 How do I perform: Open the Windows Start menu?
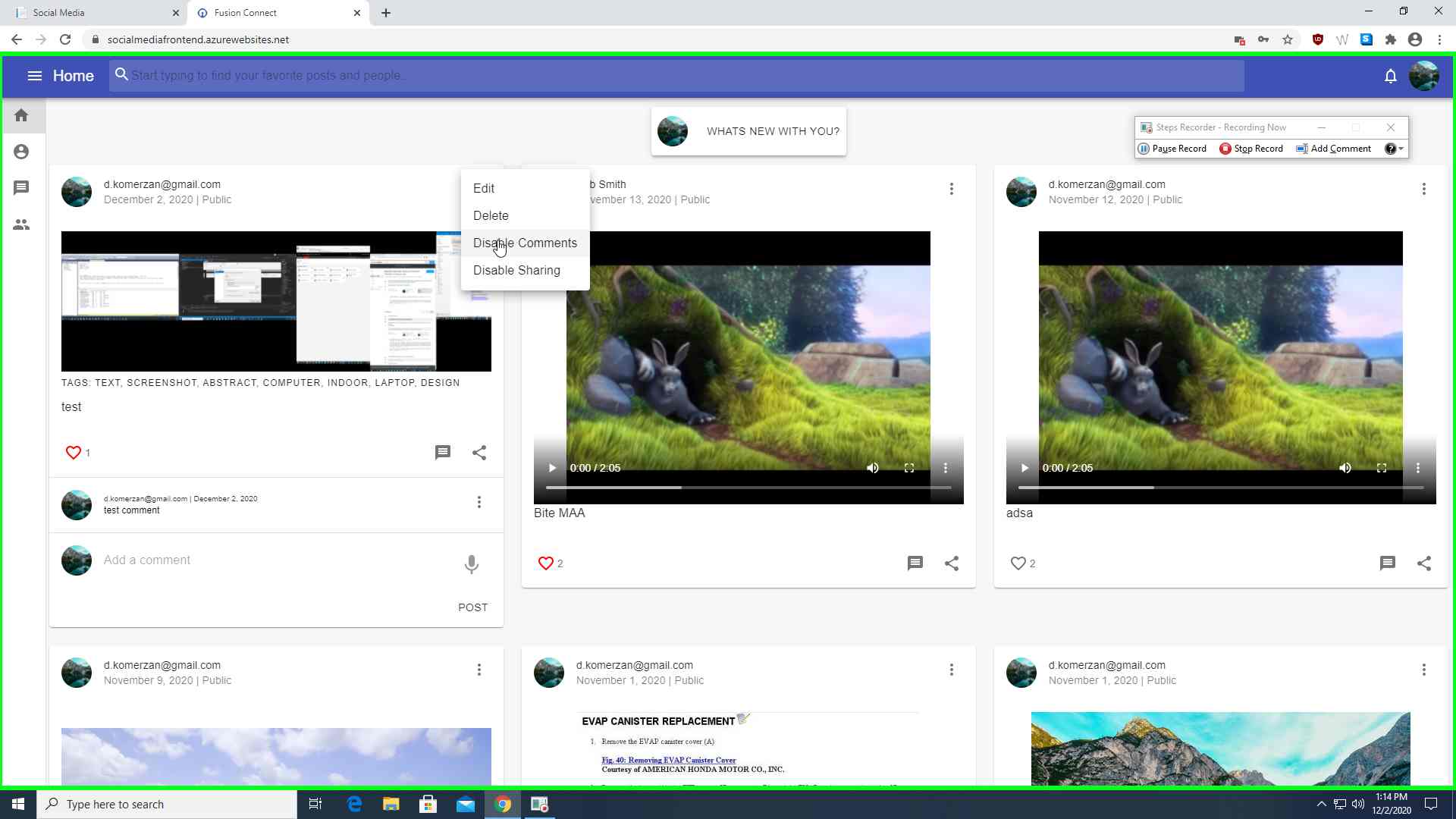coord(18,804)
